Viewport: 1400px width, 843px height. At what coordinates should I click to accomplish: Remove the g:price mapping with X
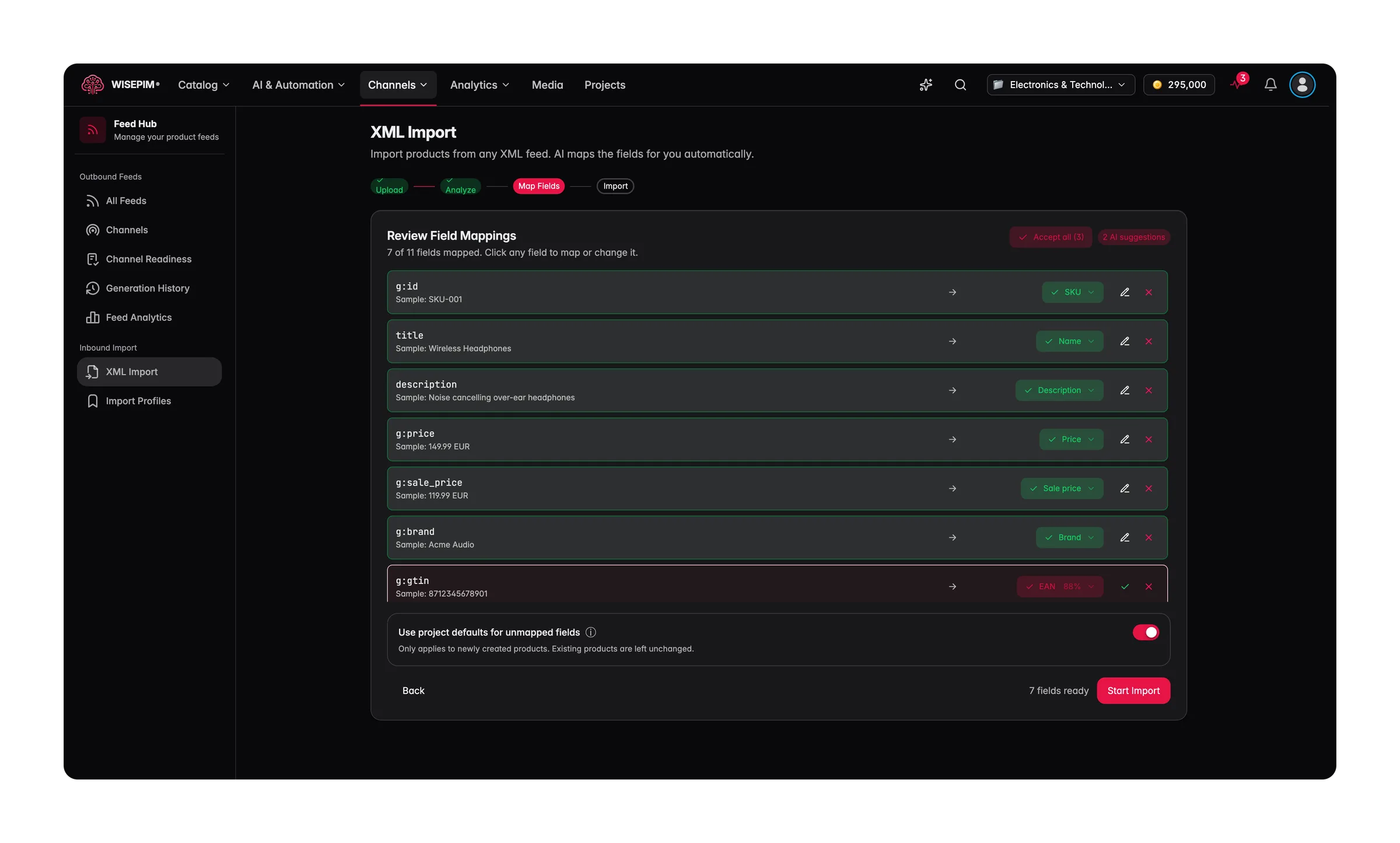pyautogui.click(x=1149, y=439)
